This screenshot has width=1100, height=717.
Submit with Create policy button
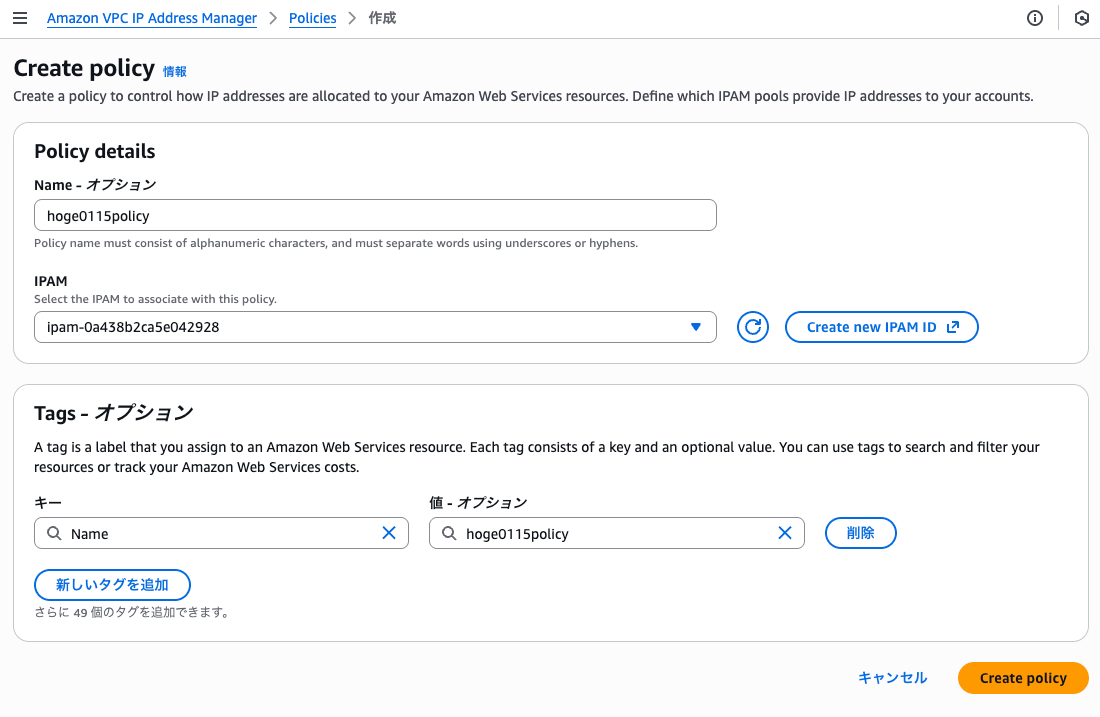[x=1022, y=677]
